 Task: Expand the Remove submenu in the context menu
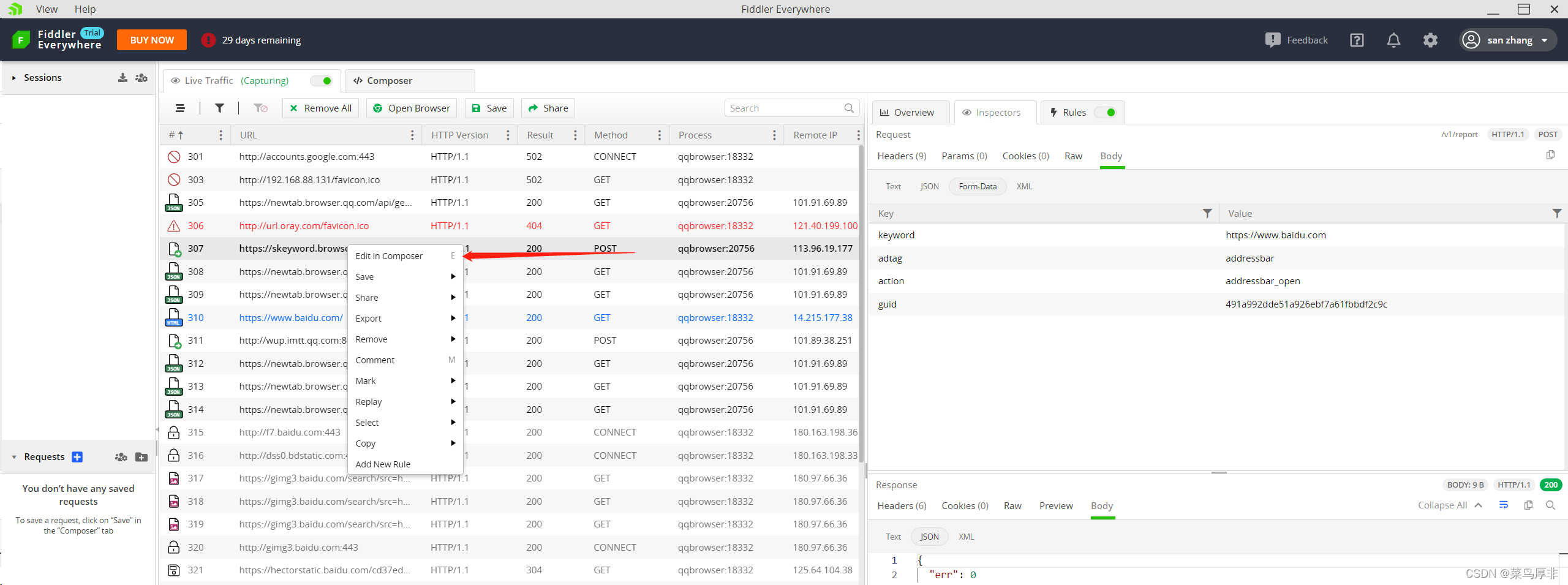pyautogui.click(x=405, y=339)
